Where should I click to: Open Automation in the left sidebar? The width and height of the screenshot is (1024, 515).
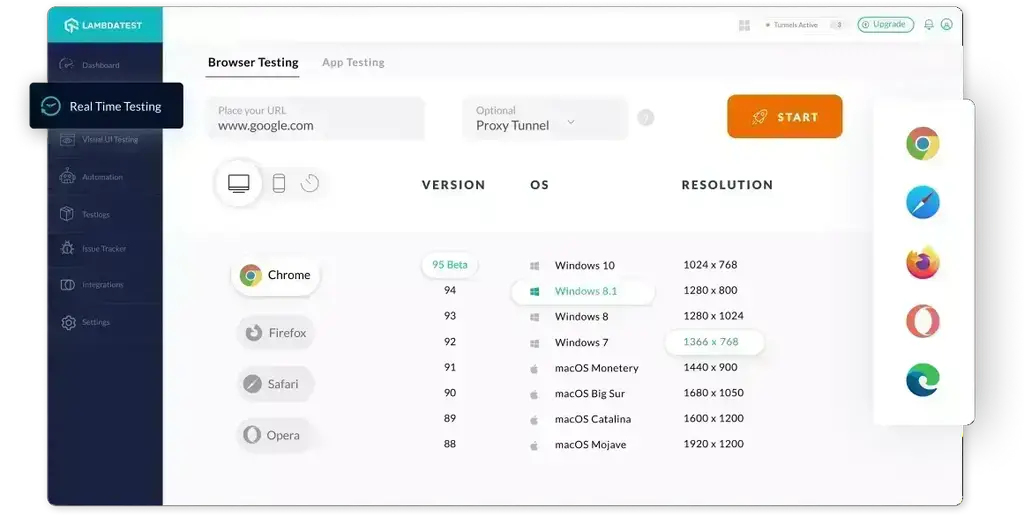tap(101, 177)
